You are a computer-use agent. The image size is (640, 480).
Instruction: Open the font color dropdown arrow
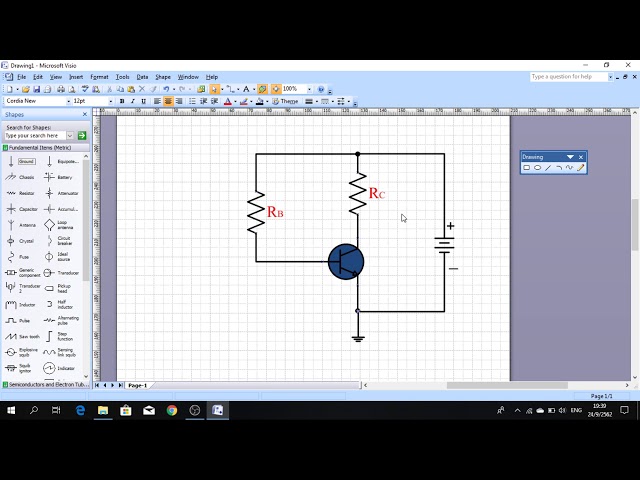[235, 102]
